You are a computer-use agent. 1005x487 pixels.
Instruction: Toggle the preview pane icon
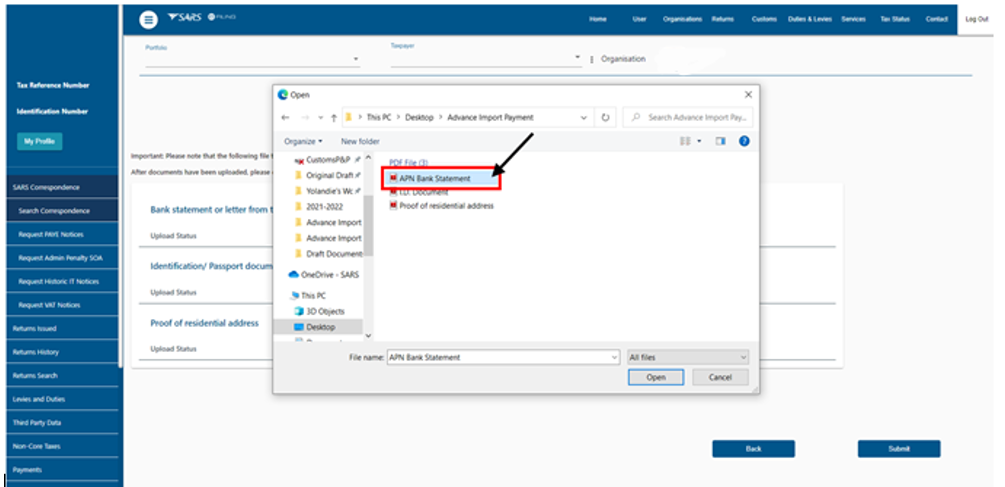720,141
